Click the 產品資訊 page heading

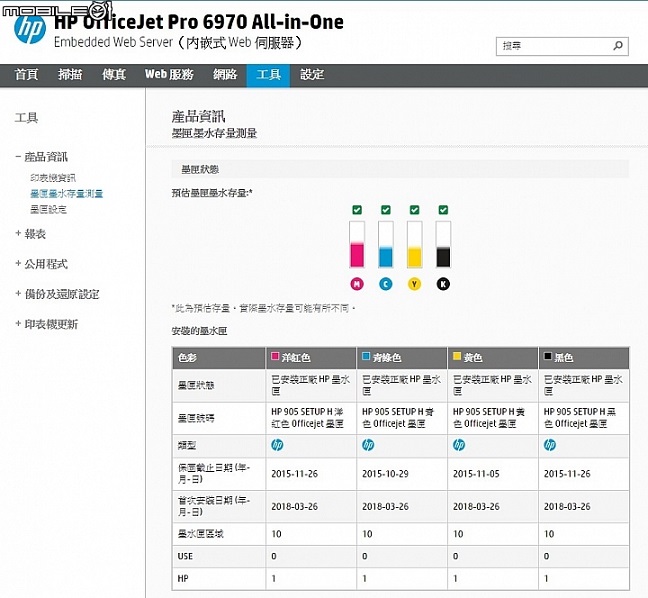[x=198, y=117]
